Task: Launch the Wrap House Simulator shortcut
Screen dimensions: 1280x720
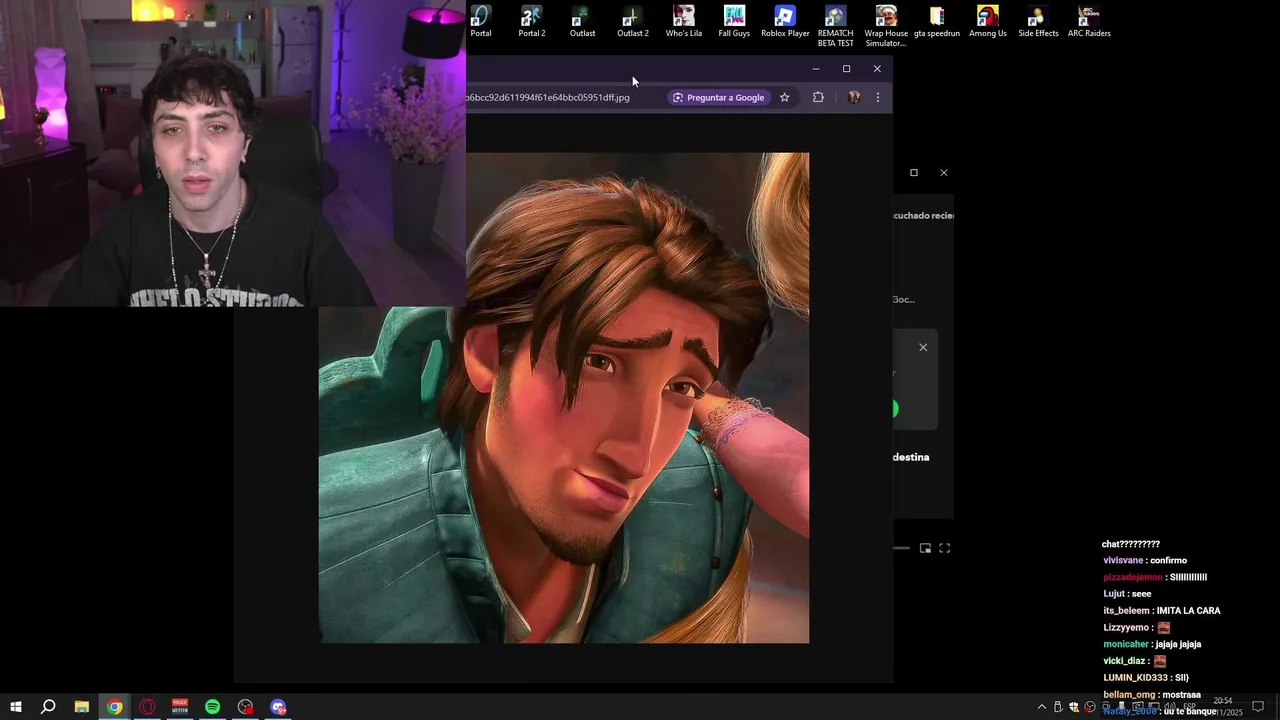Action: (886, 26)
